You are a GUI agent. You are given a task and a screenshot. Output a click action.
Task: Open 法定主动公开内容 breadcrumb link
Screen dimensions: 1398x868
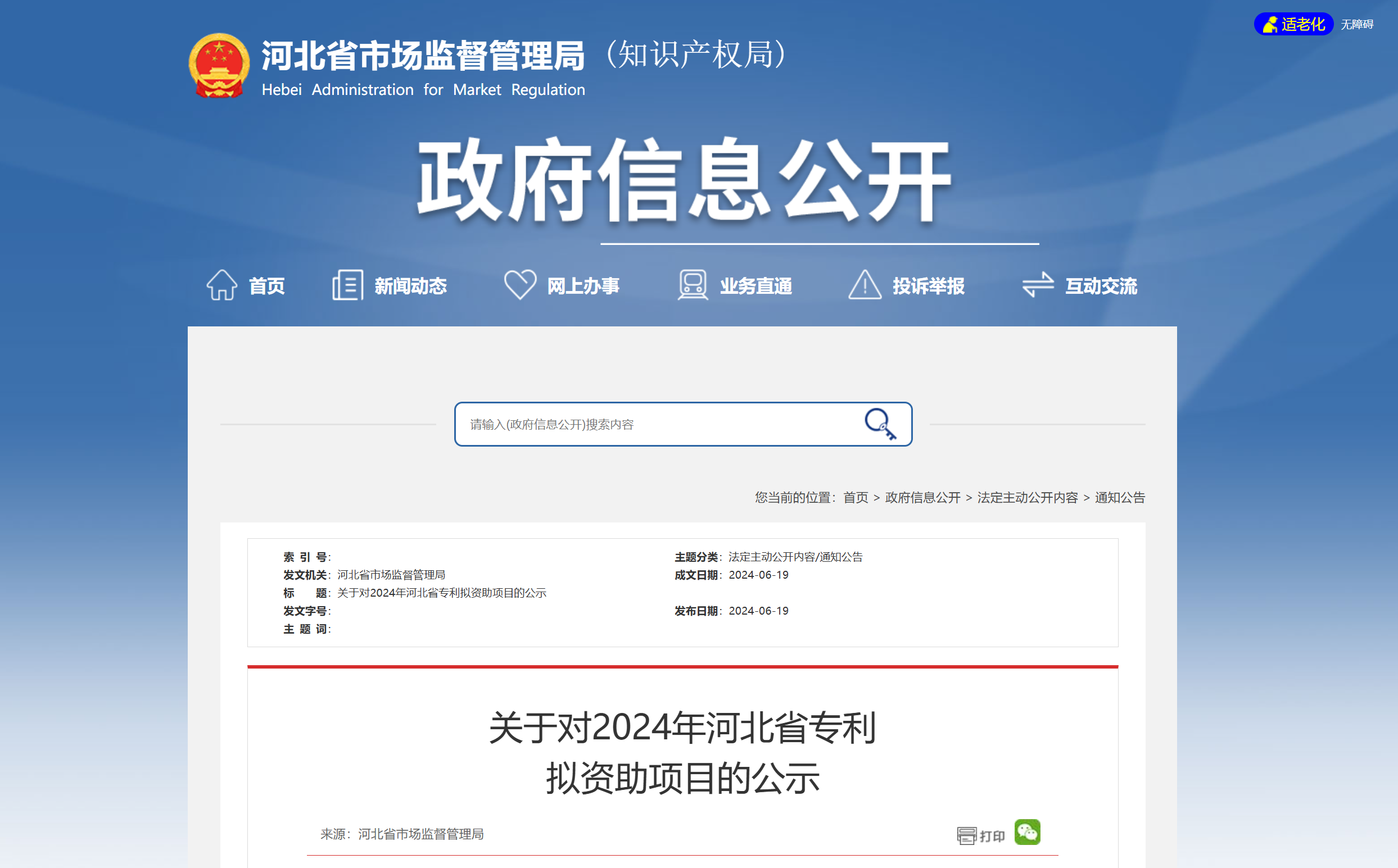tap(1027, 497)
